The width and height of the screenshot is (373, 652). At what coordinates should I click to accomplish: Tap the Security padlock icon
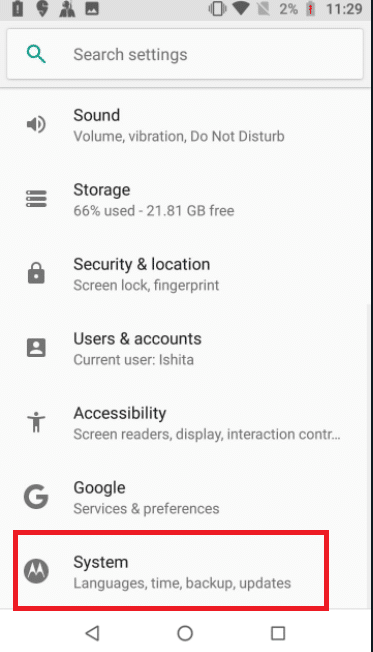[x=36, y=273]
